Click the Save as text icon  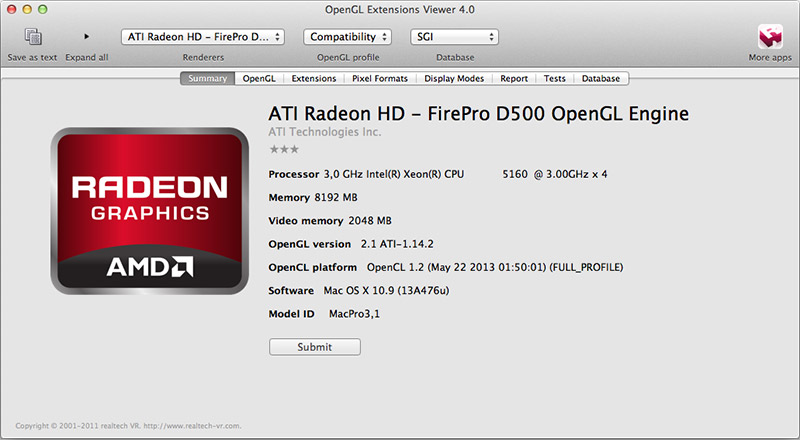click(33, 36)
